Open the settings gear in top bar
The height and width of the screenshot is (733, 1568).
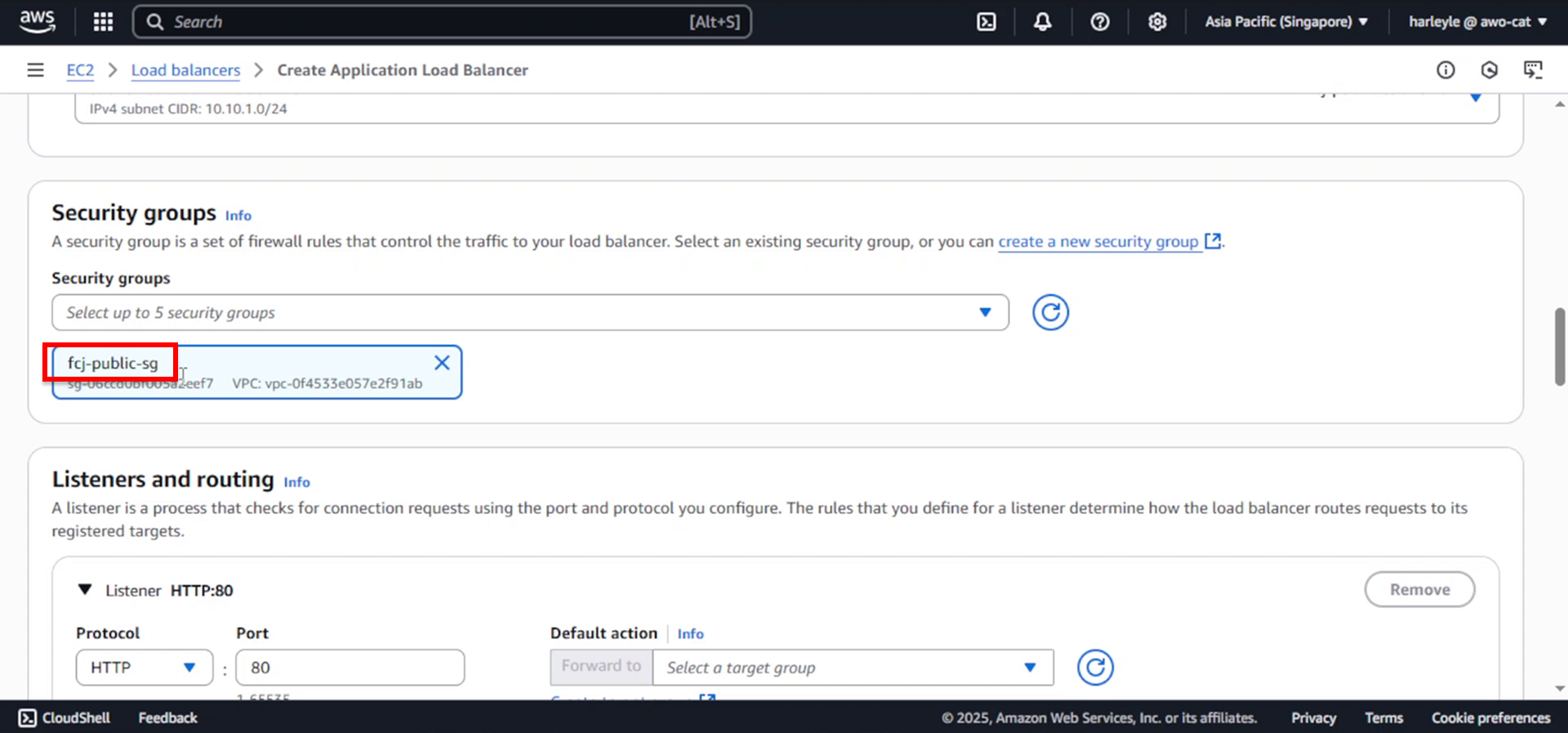(x=1157, y=22)
